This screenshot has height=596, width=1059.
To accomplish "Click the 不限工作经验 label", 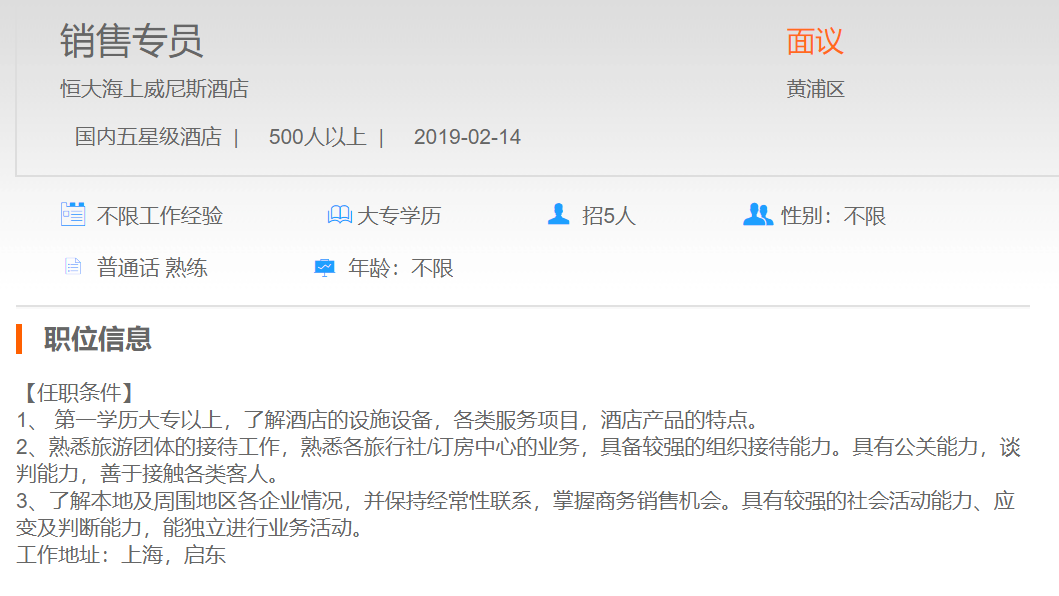I will click(x=159, y=216).
